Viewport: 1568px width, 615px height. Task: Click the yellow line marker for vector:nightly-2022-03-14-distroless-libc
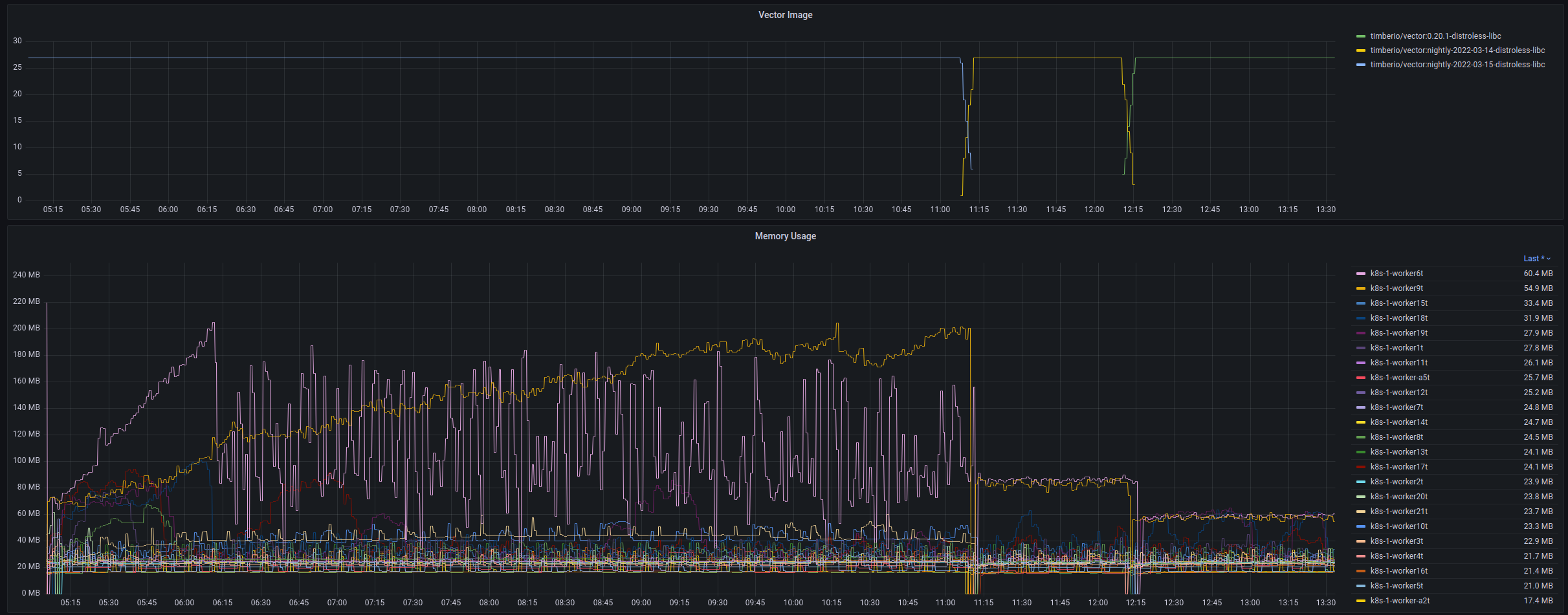point(1362,50)
